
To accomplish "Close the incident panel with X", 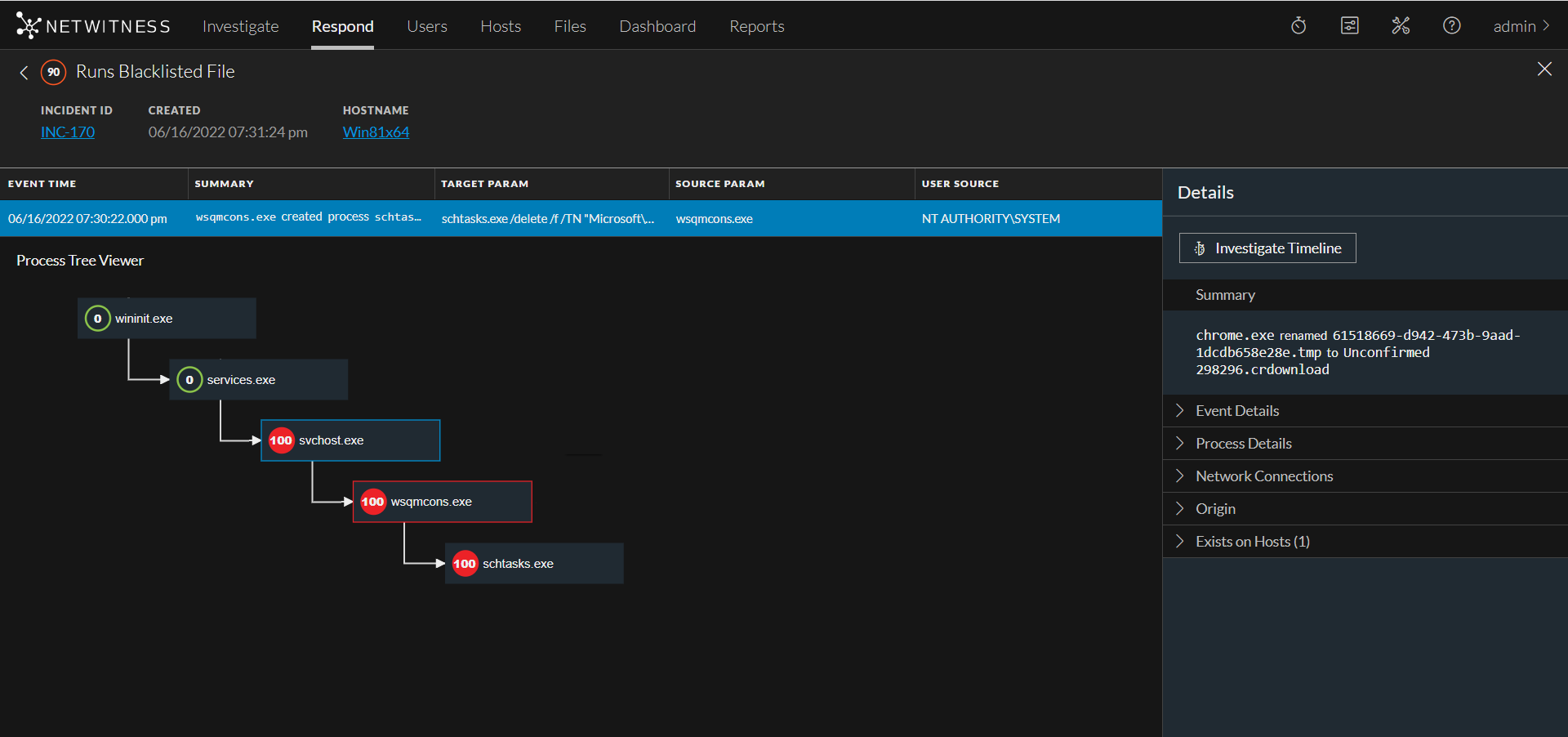I will point(1543,69).
